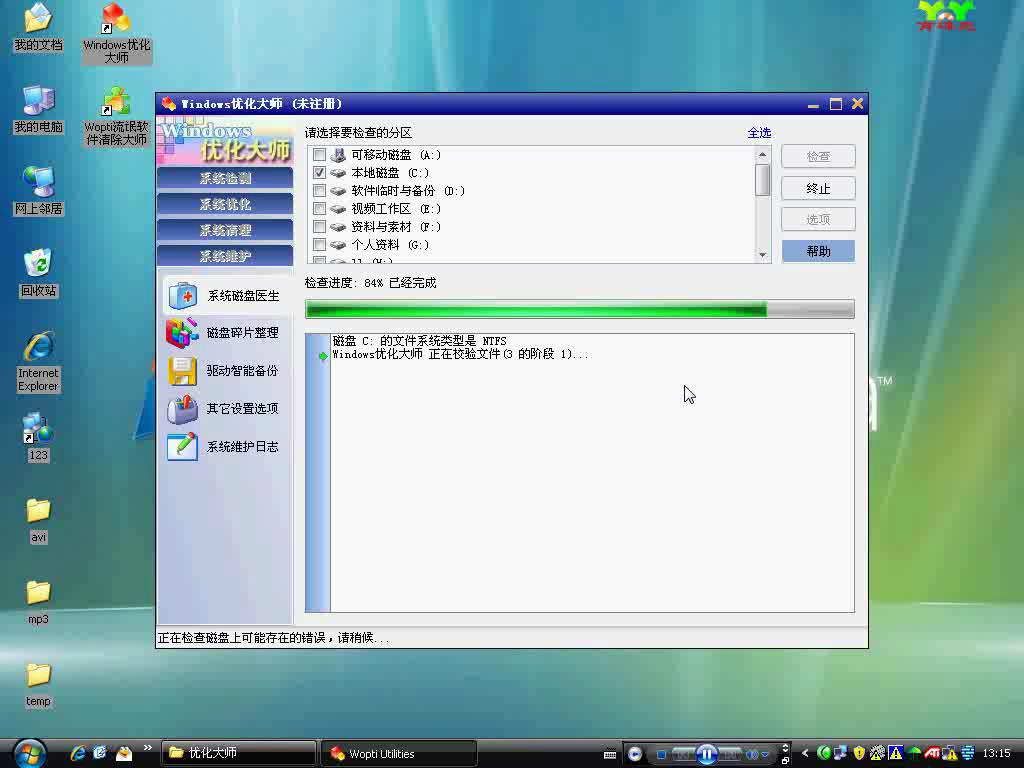
Task: Select 我的文档 desktop icon
Action: click(39, 27)
